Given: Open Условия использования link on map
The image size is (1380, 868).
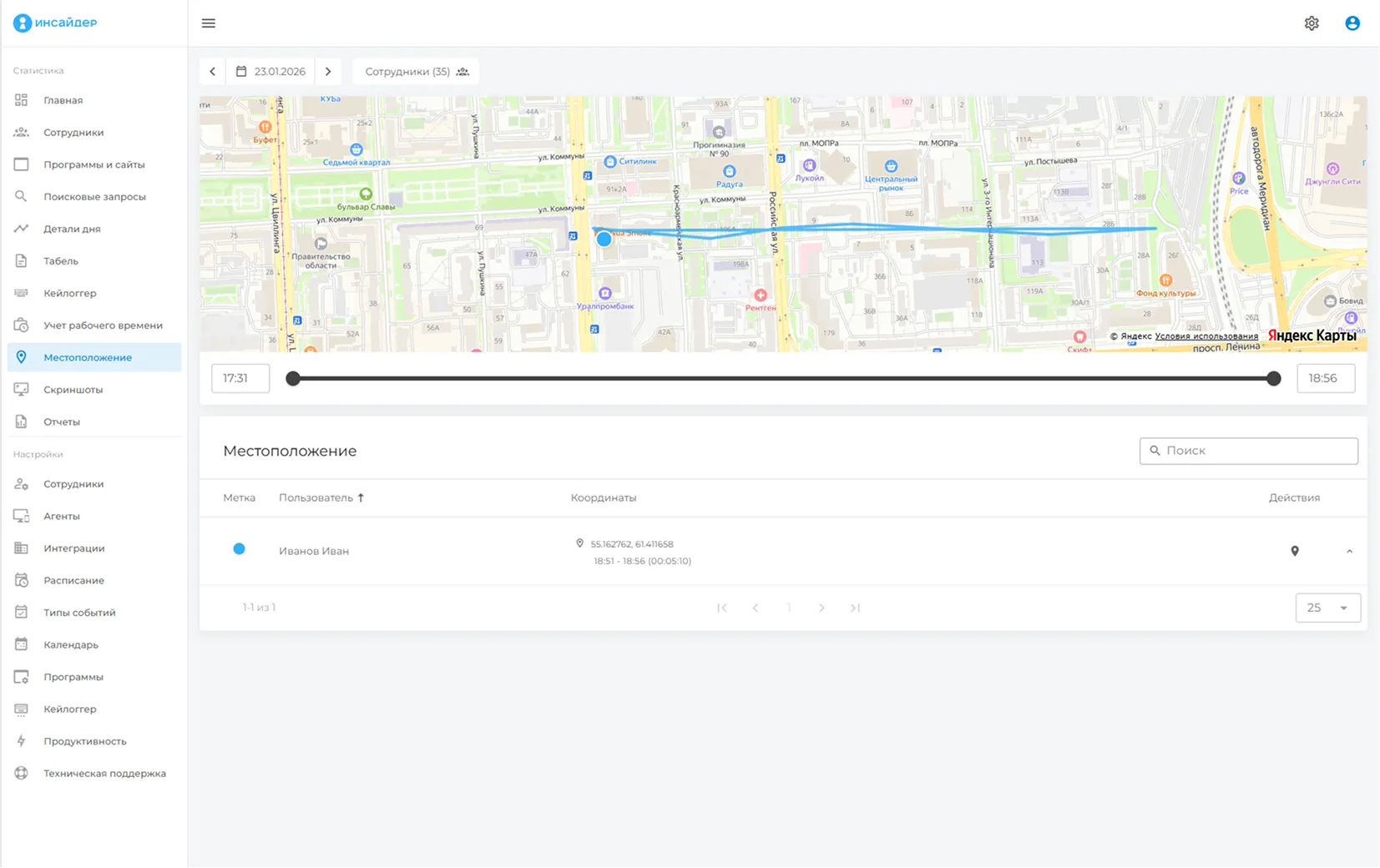Looking at the screenshot, I should (x=1206, y=336).
